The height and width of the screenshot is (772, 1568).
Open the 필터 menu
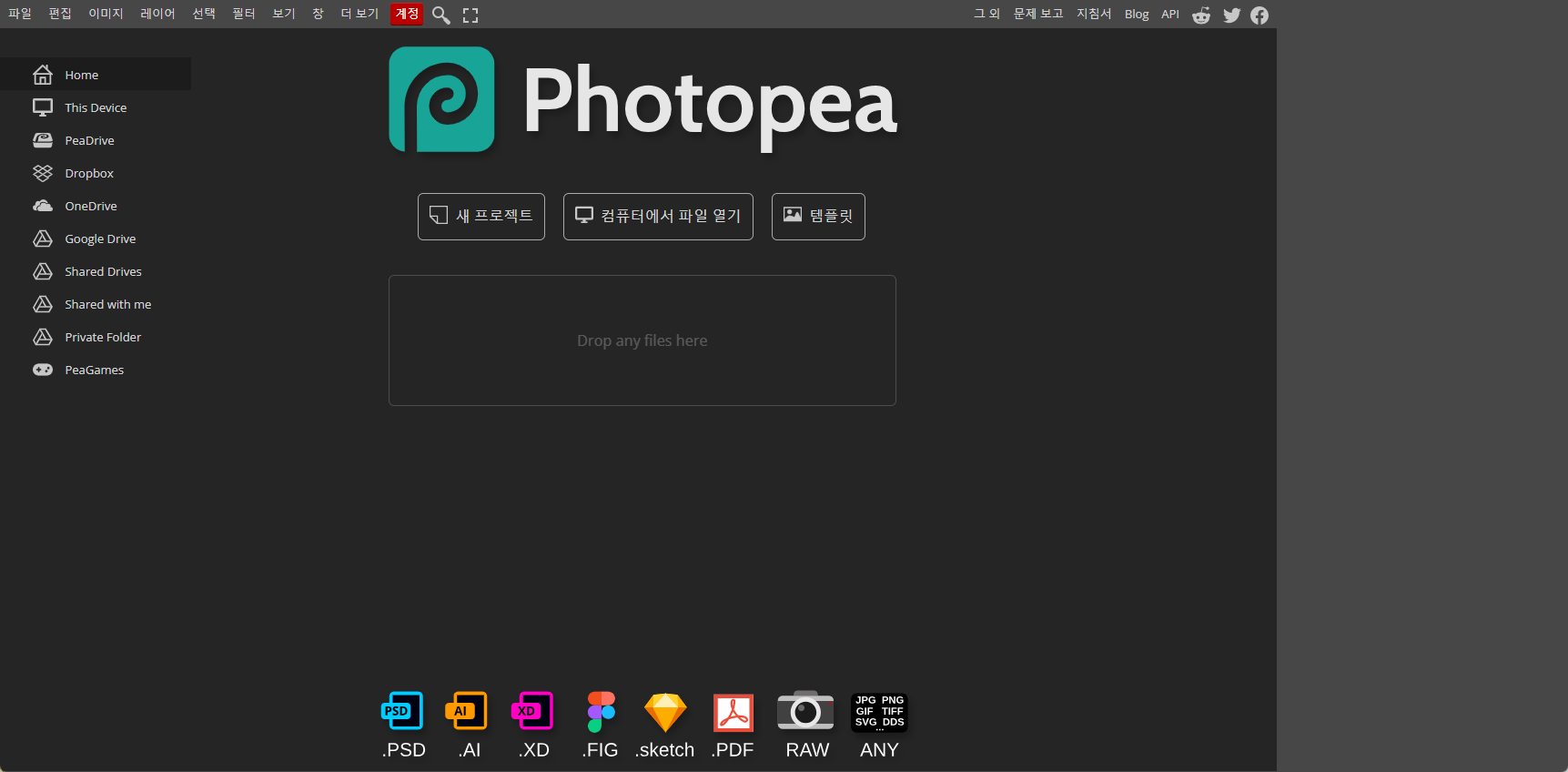pyautogui.click(x=244, y=14)
